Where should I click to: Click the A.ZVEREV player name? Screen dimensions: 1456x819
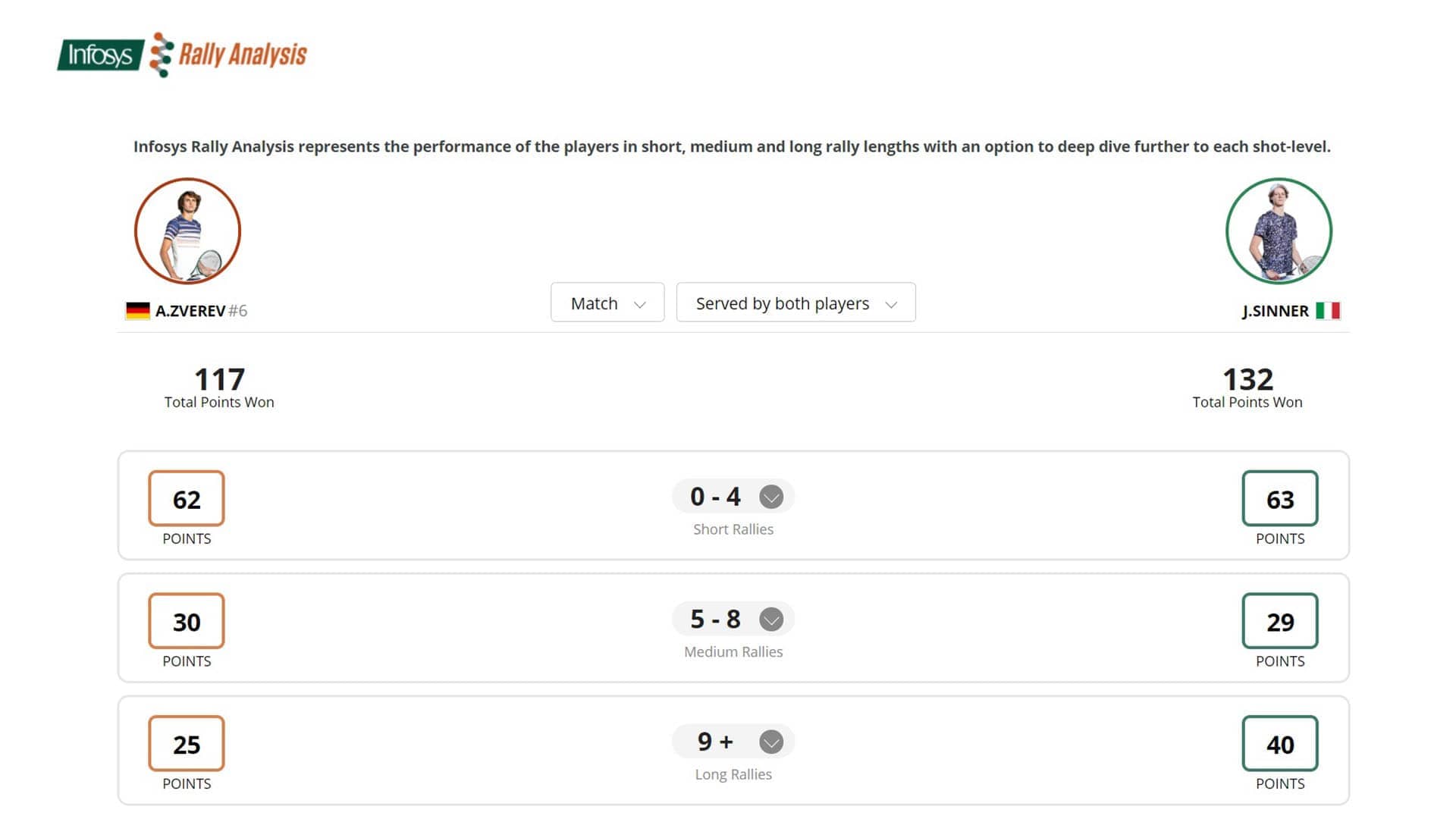pyautogui.click(x=190, y=311)
